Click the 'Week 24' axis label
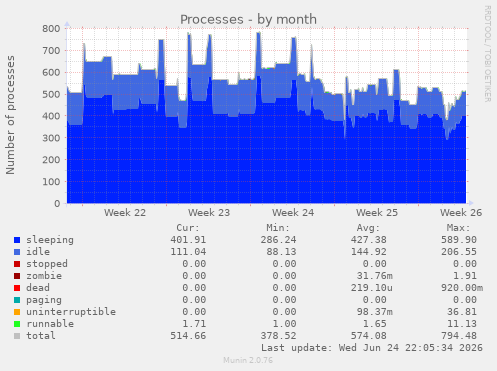 click(x=293, y=213)
